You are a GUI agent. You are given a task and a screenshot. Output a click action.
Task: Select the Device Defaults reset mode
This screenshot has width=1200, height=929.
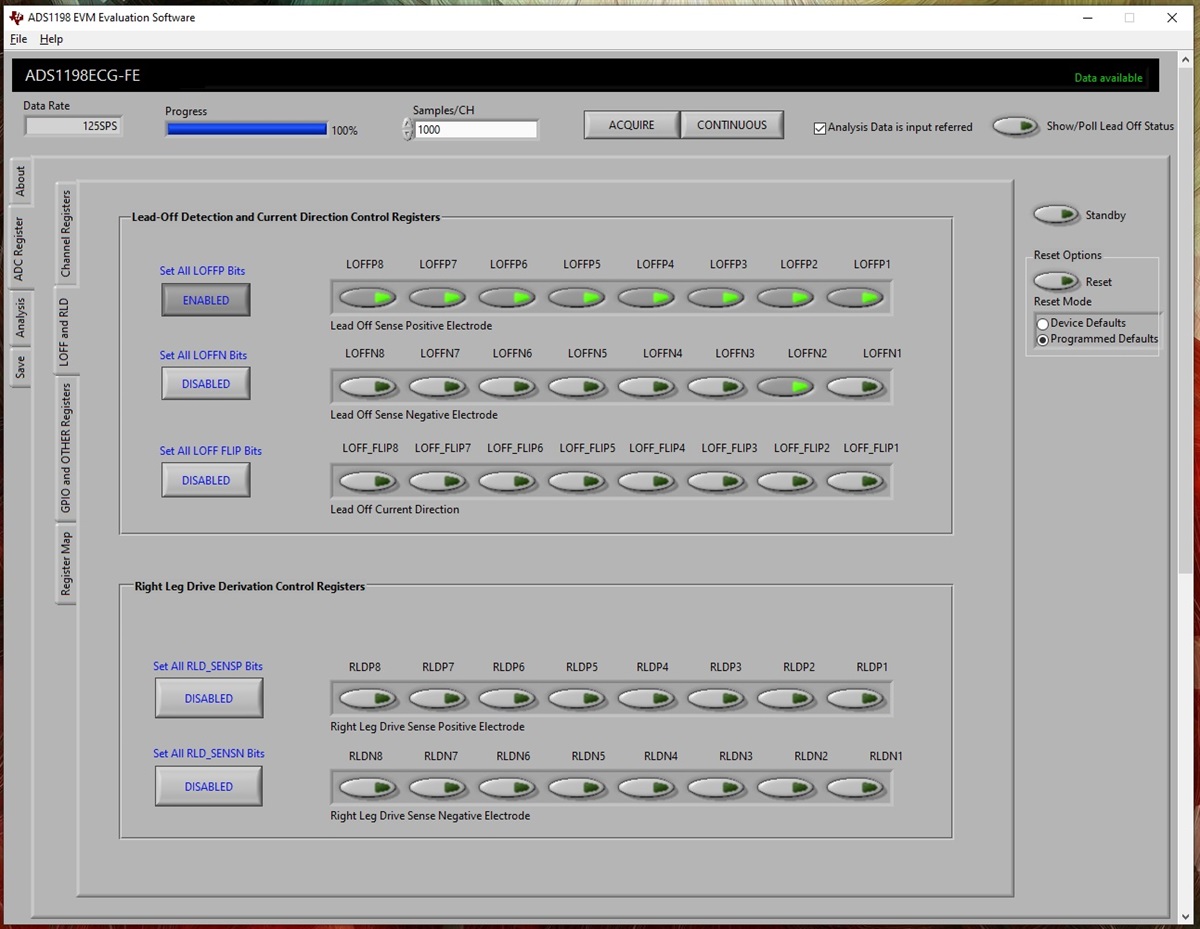pyautogui.click(x=1043, y=324)
